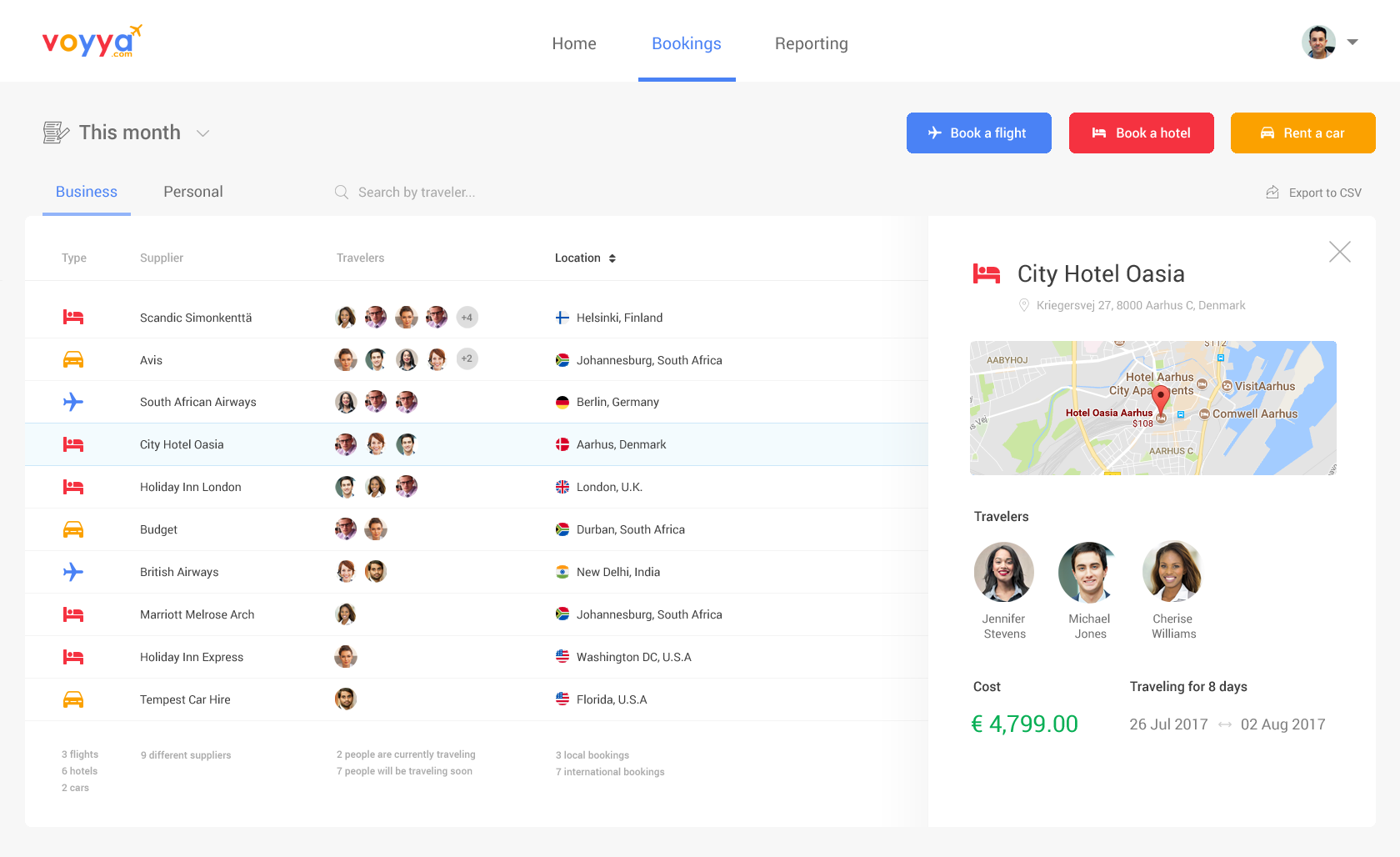1400x857 pixels.
Task: Click the Germany flag by Berlin
Action: pyautogui.click(x=562, y=402)
